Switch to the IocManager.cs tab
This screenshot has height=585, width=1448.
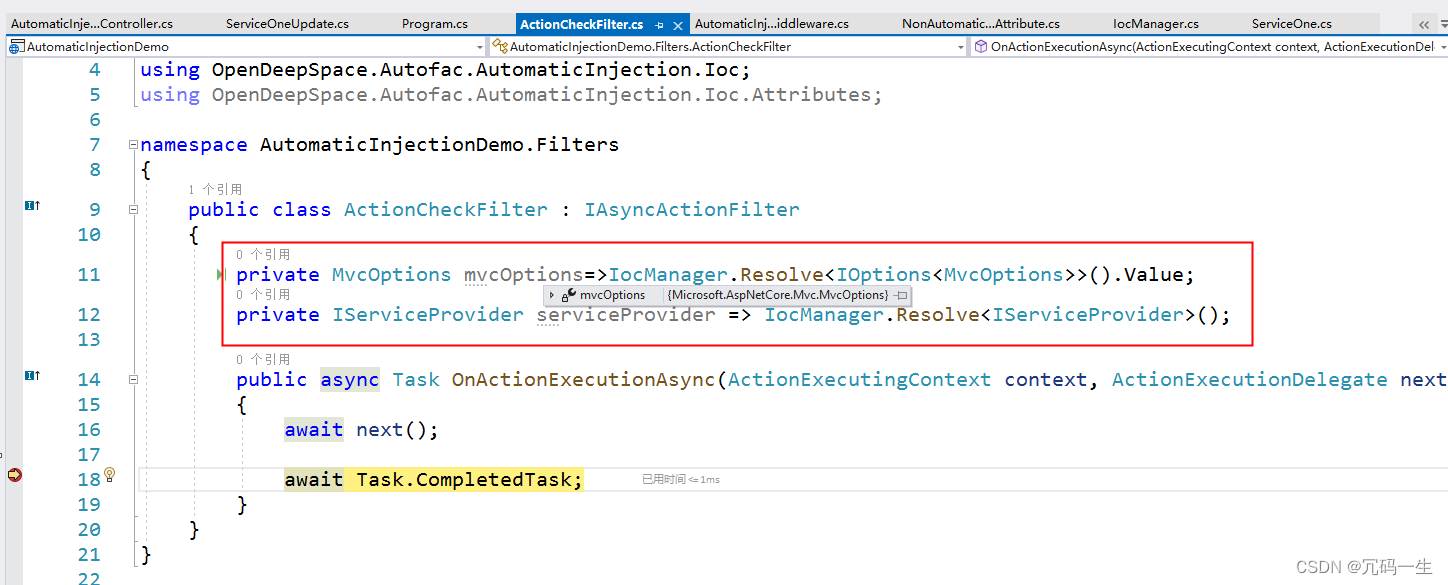(1156, 23)
